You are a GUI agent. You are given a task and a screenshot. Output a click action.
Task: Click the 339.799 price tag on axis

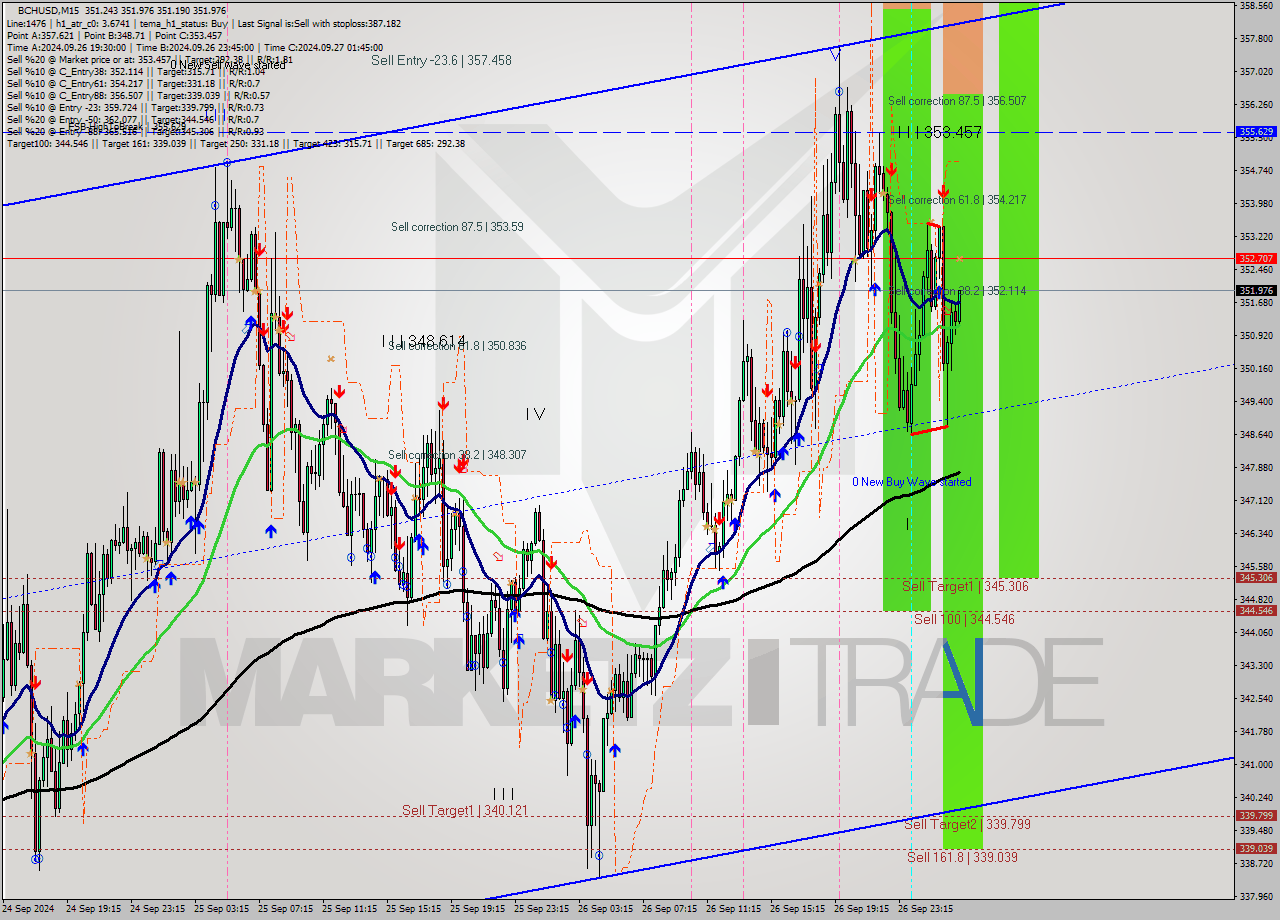pyautogui.click(x=1256, y=816)
